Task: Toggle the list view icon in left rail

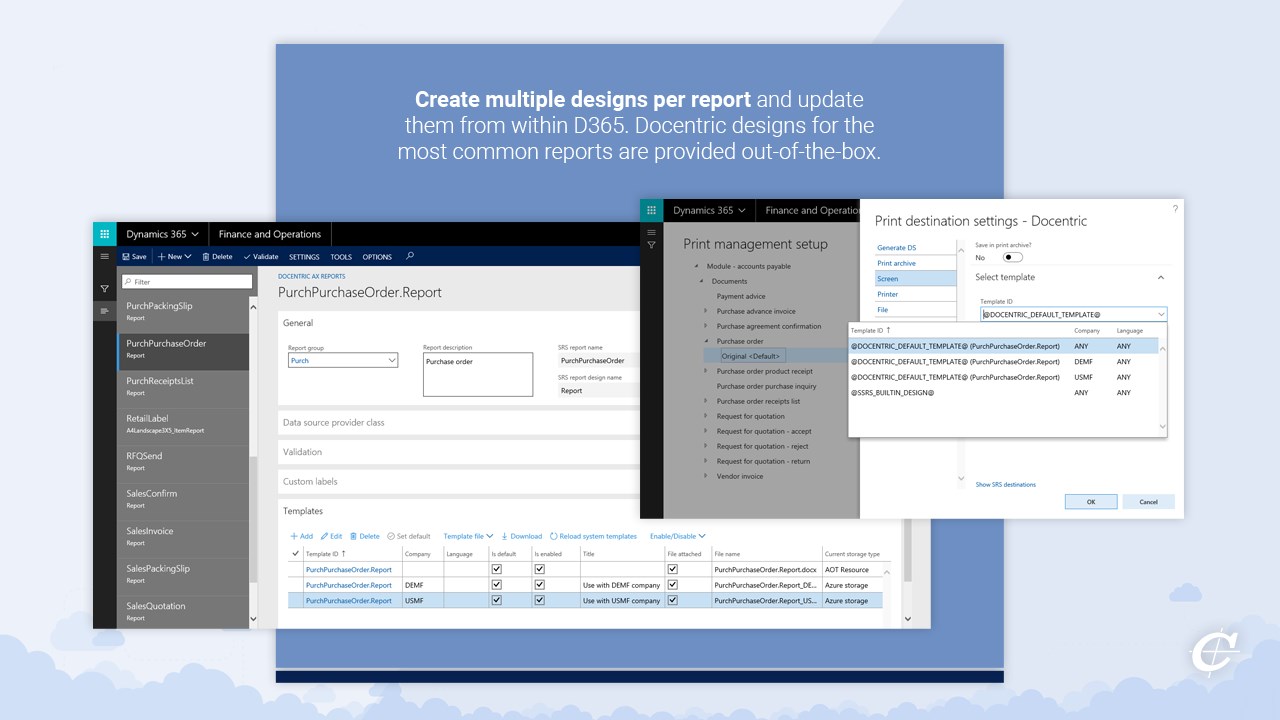Action: pyautogui.click(x=104, y=312)
